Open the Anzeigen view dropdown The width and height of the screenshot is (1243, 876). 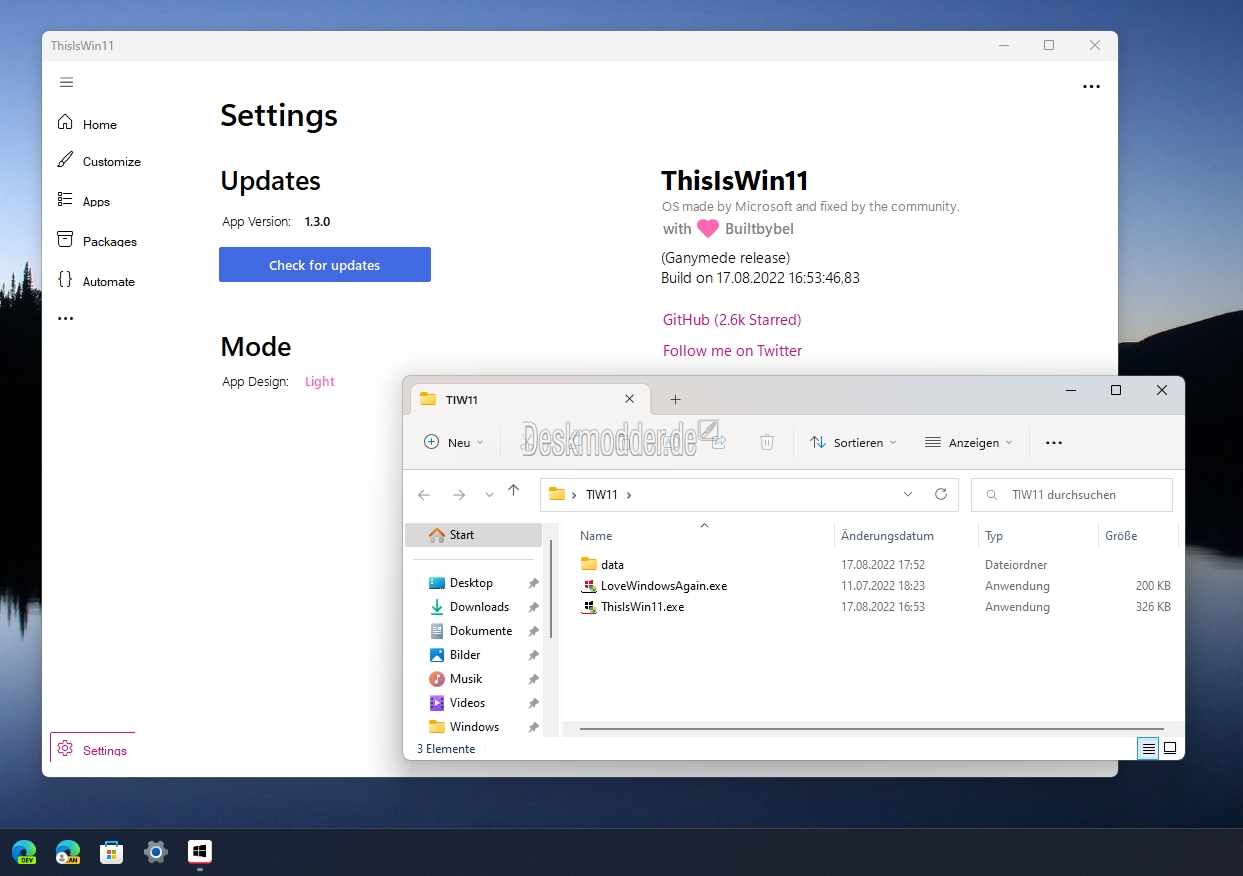(968, 442)
